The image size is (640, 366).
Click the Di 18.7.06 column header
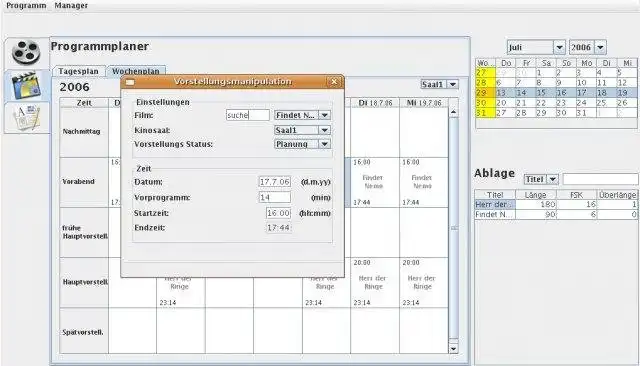(x=375, y=103)
